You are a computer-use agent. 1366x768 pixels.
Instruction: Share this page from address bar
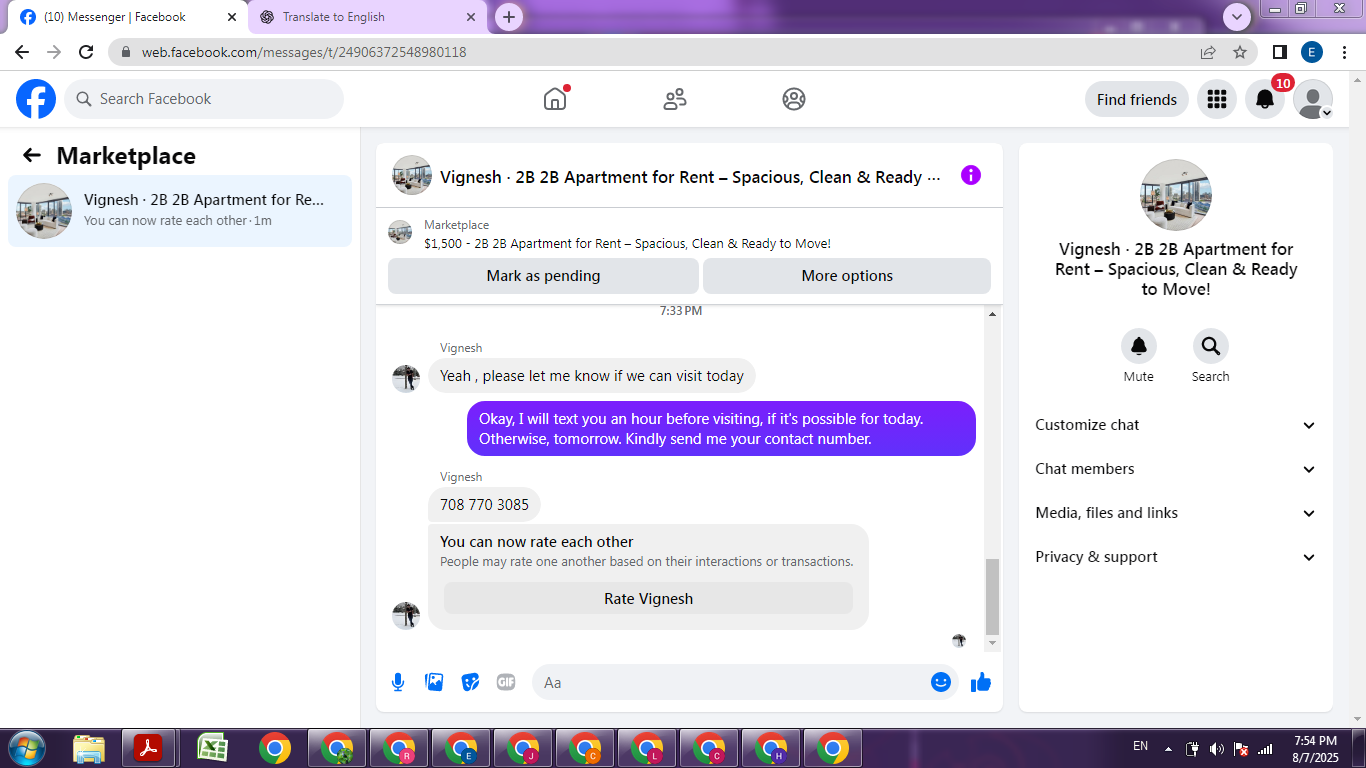(x=1208, y=52)
